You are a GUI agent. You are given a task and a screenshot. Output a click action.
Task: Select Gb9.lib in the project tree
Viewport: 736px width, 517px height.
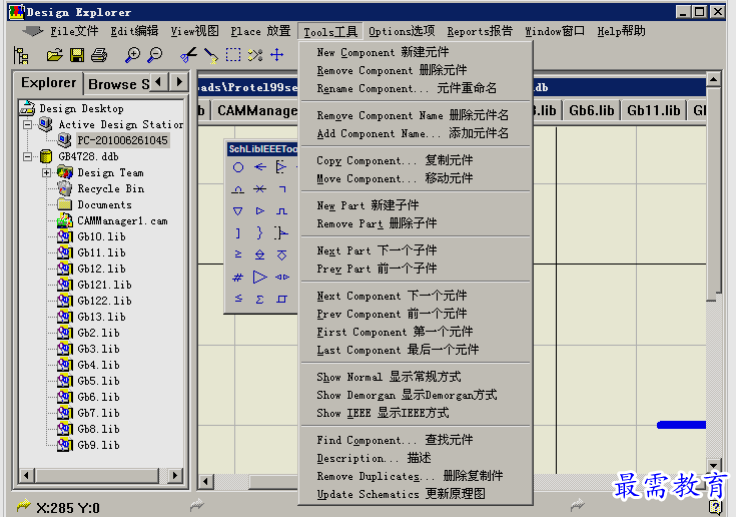coord(98,445)
